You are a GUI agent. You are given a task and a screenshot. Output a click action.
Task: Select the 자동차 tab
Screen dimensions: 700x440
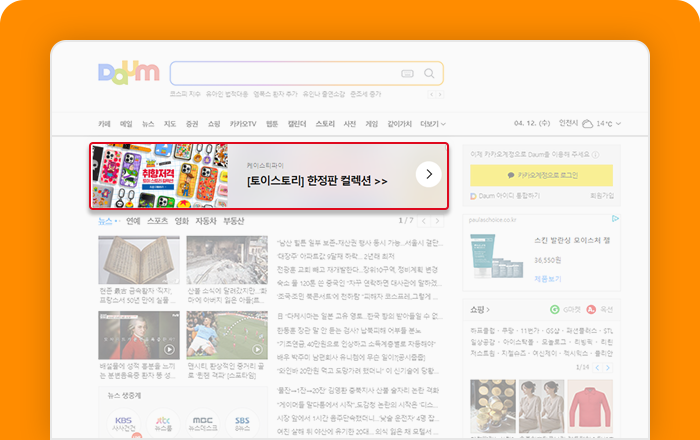coord(206,221)
